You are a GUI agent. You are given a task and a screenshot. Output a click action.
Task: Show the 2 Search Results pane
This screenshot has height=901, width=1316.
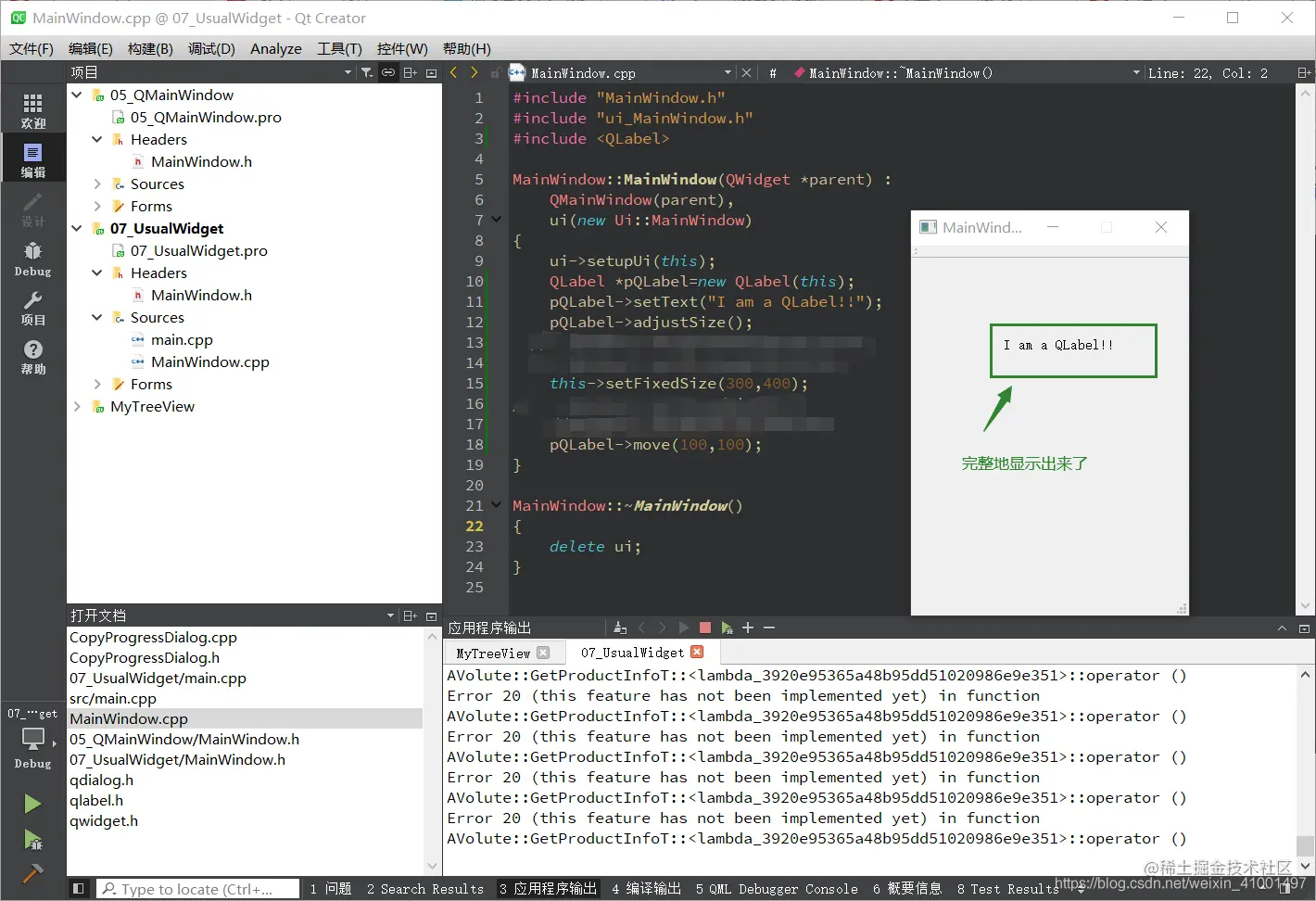pos(425,889)
